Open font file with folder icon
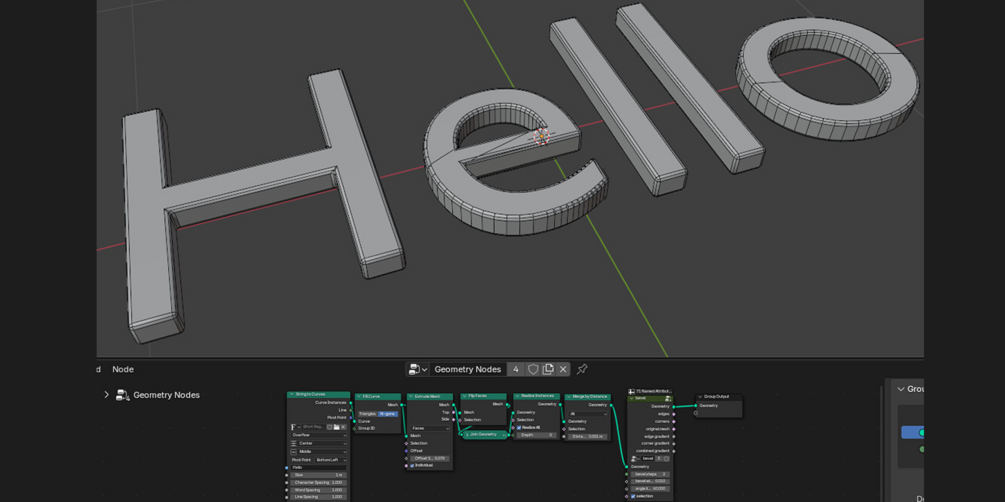 coord(336,427)
